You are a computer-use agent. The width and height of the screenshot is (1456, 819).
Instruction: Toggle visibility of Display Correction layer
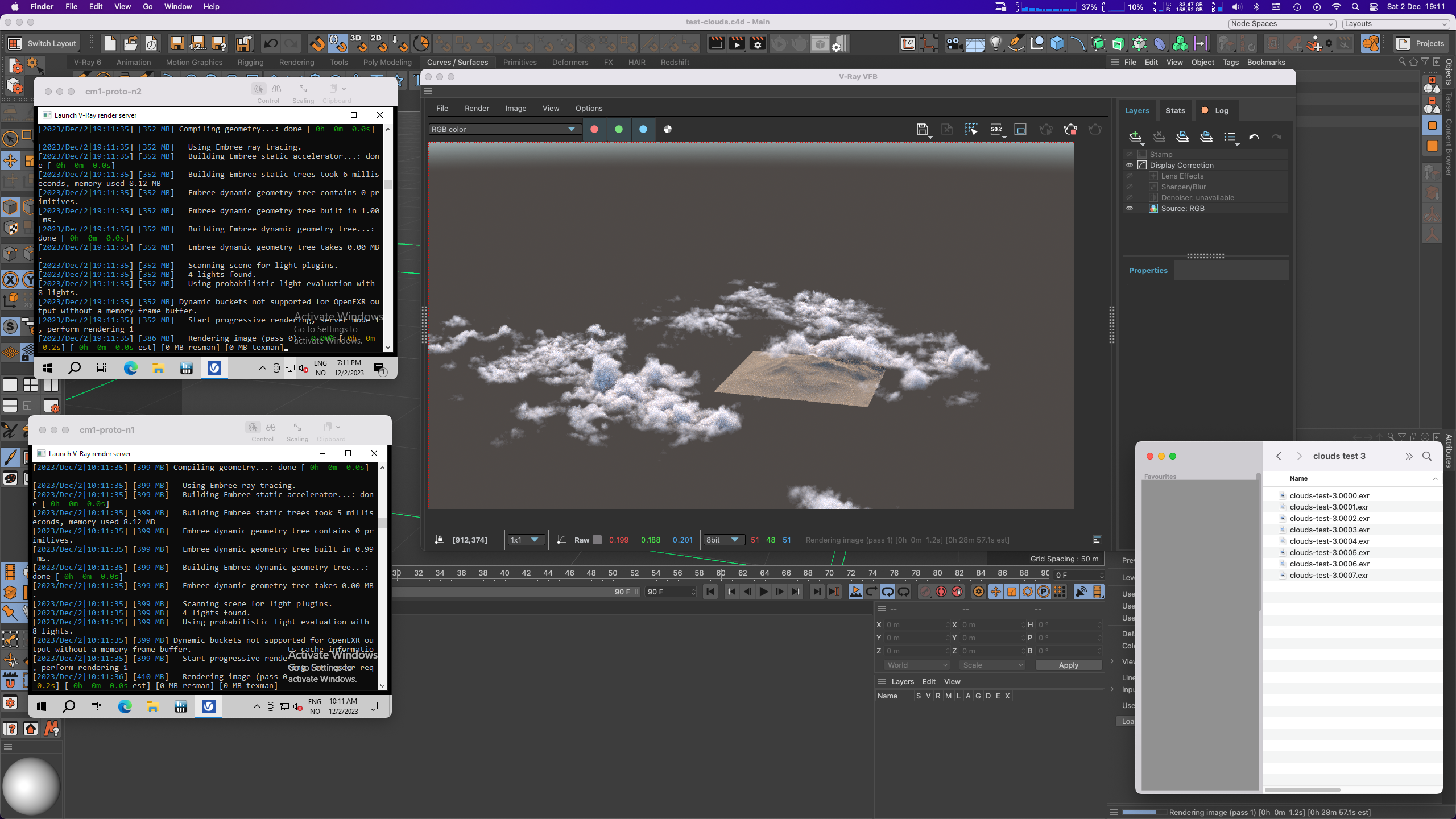1130,165
